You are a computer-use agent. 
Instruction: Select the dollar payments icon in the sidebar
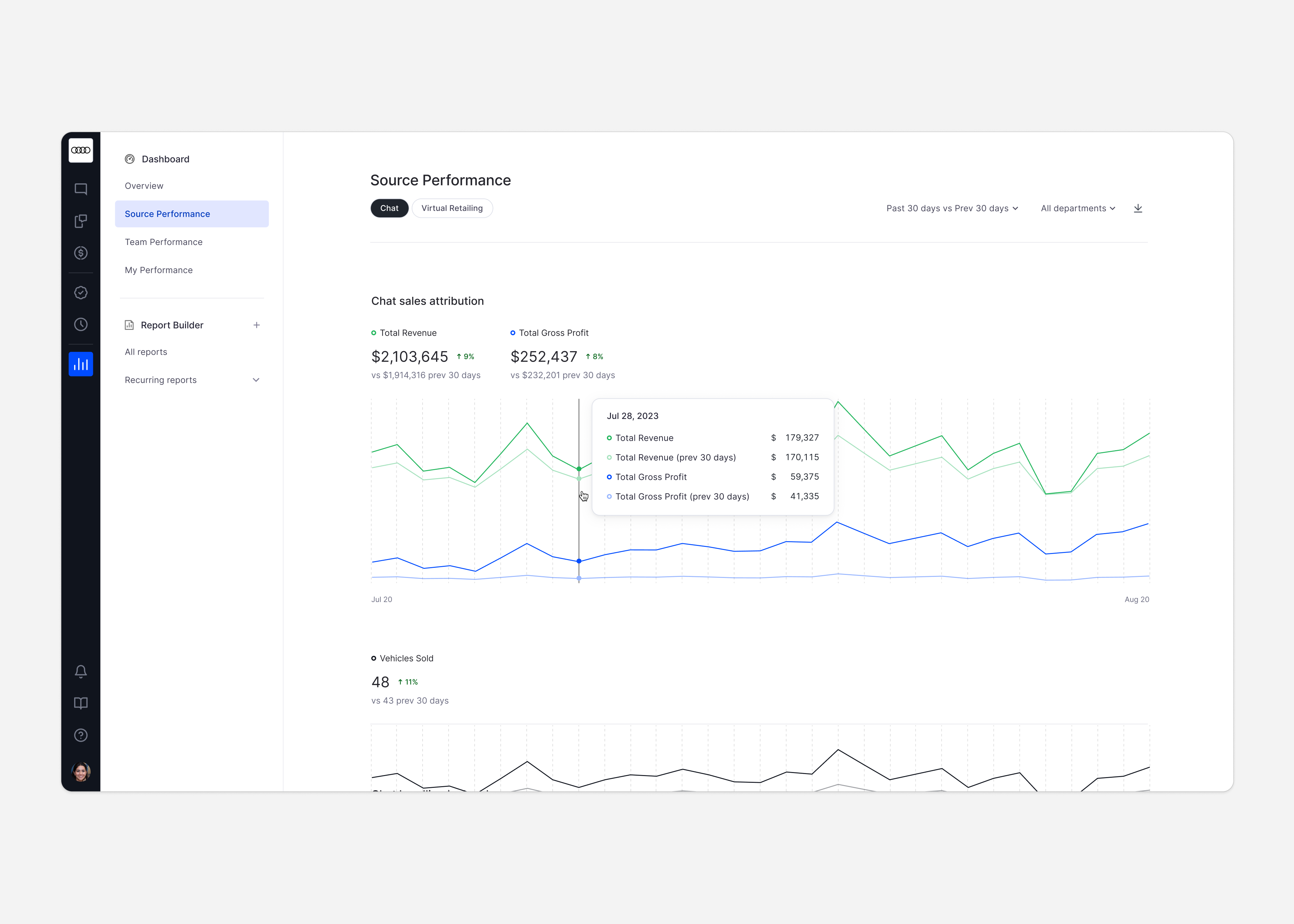(x=81, y=253)
